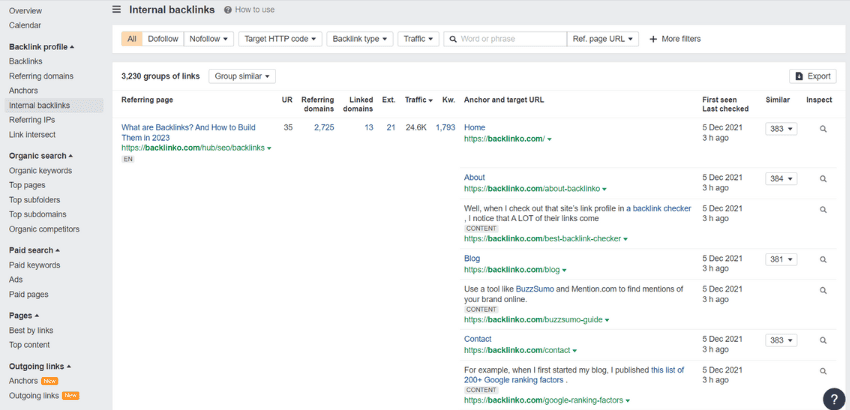The width and height of the screenshot is (850, 410).
Task: Open Top pages report
Action: pos(27,185)
